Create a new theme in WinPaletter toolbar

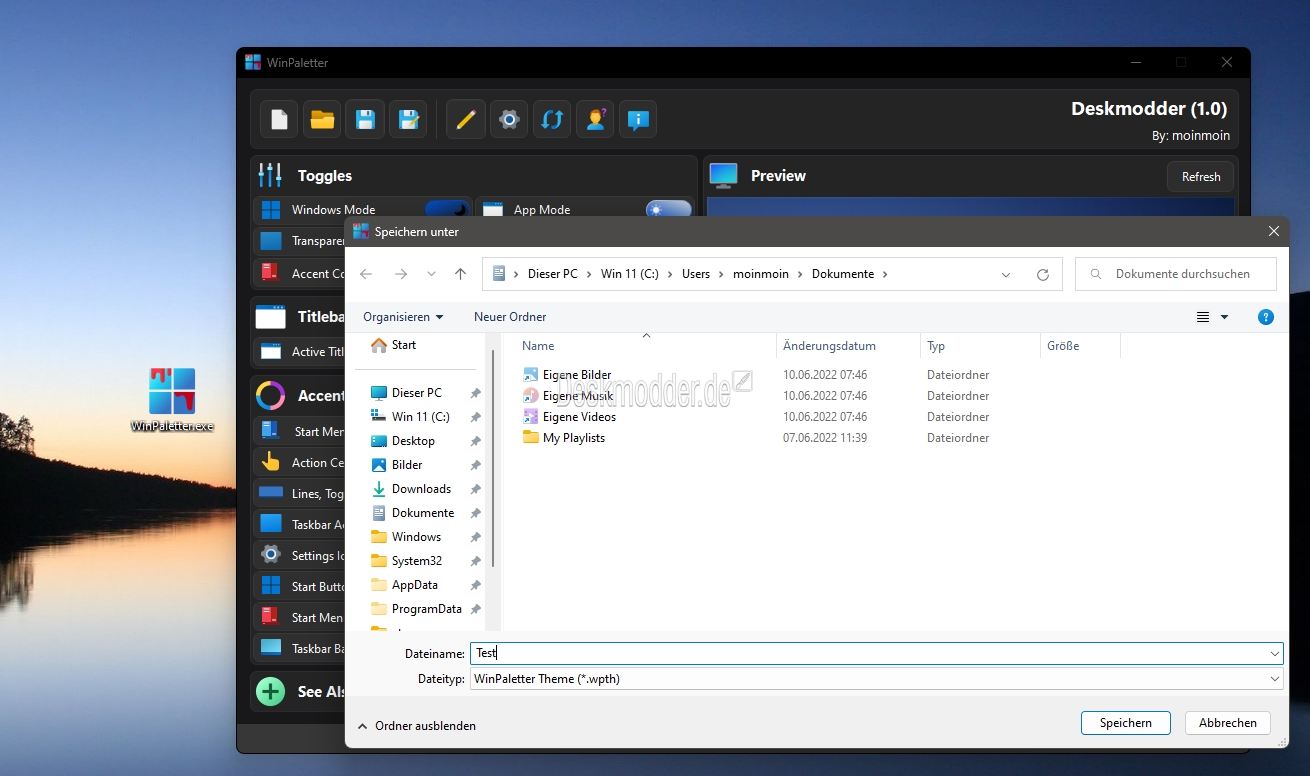point(279,120)
